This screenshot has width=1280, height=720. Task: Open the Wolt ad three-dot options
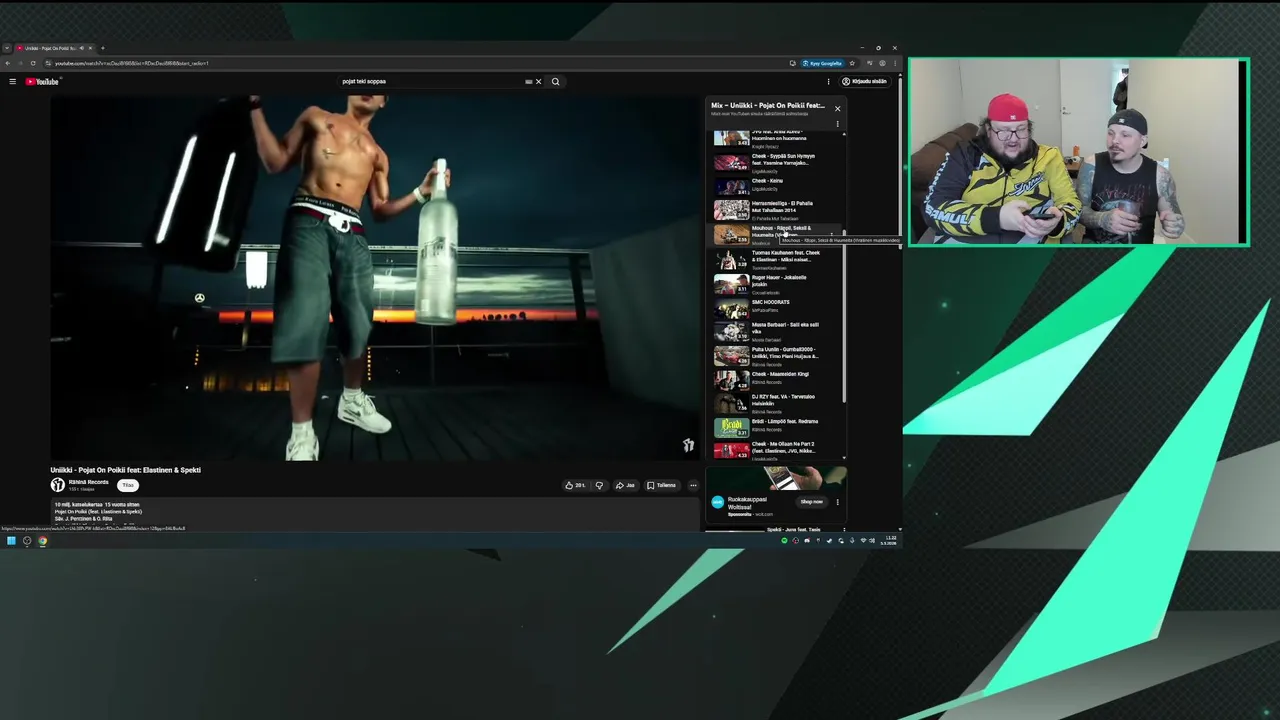coord(838,502)
